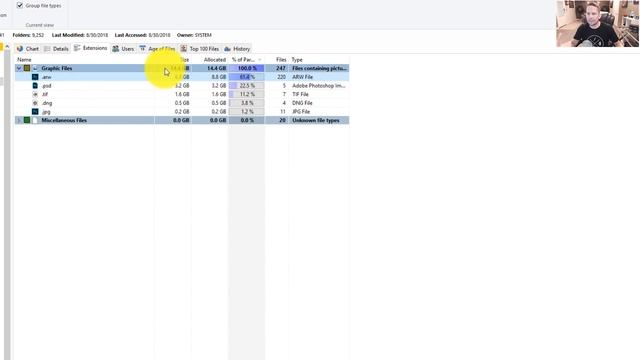
Task: Click the 11.2 % bar in .tif row
Action: pos(247,94)
